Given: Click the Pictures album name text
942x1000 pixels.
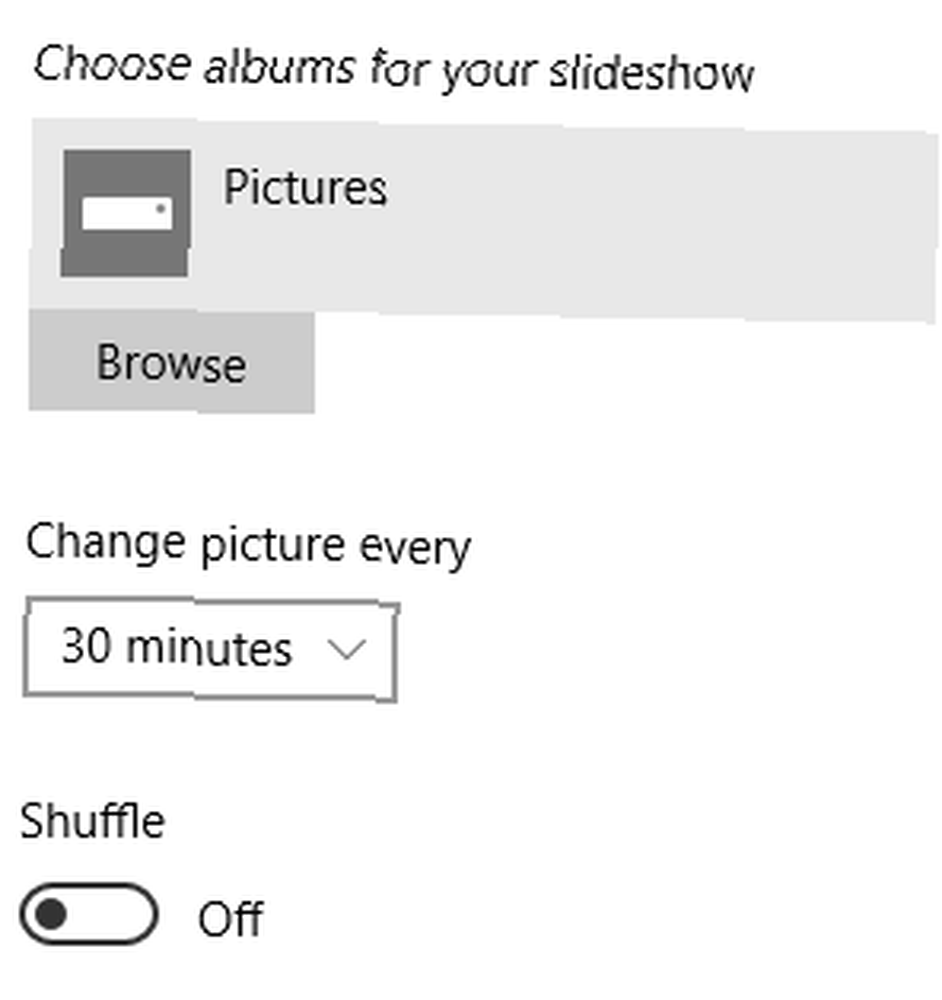Looking at the screenshot, I should click(305, 188).
